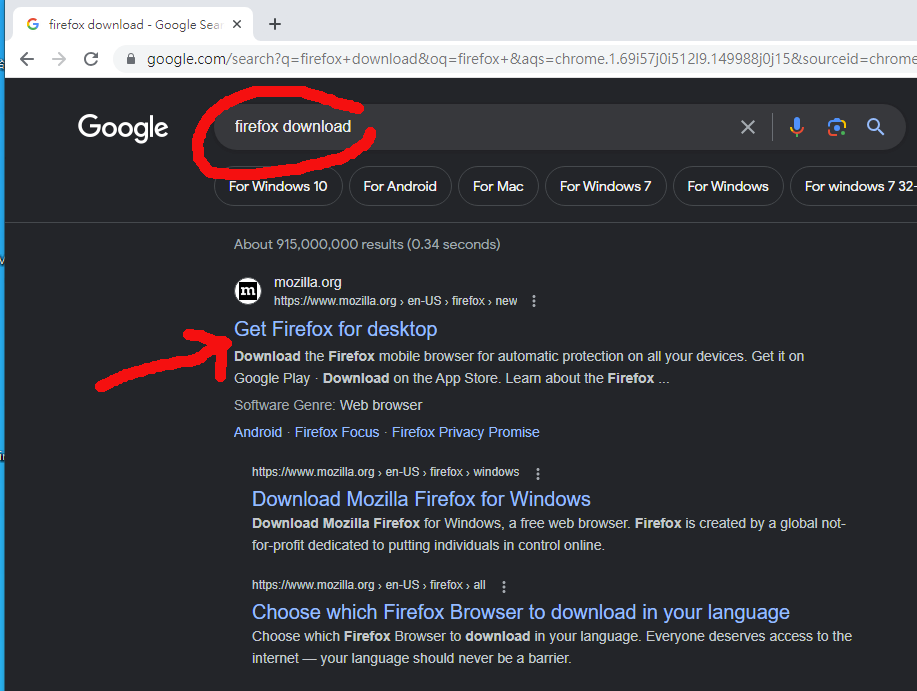Open three-dot menu beside mozilla.org result URL
This screenshot has width=917, height=691.
pos(534,301)
